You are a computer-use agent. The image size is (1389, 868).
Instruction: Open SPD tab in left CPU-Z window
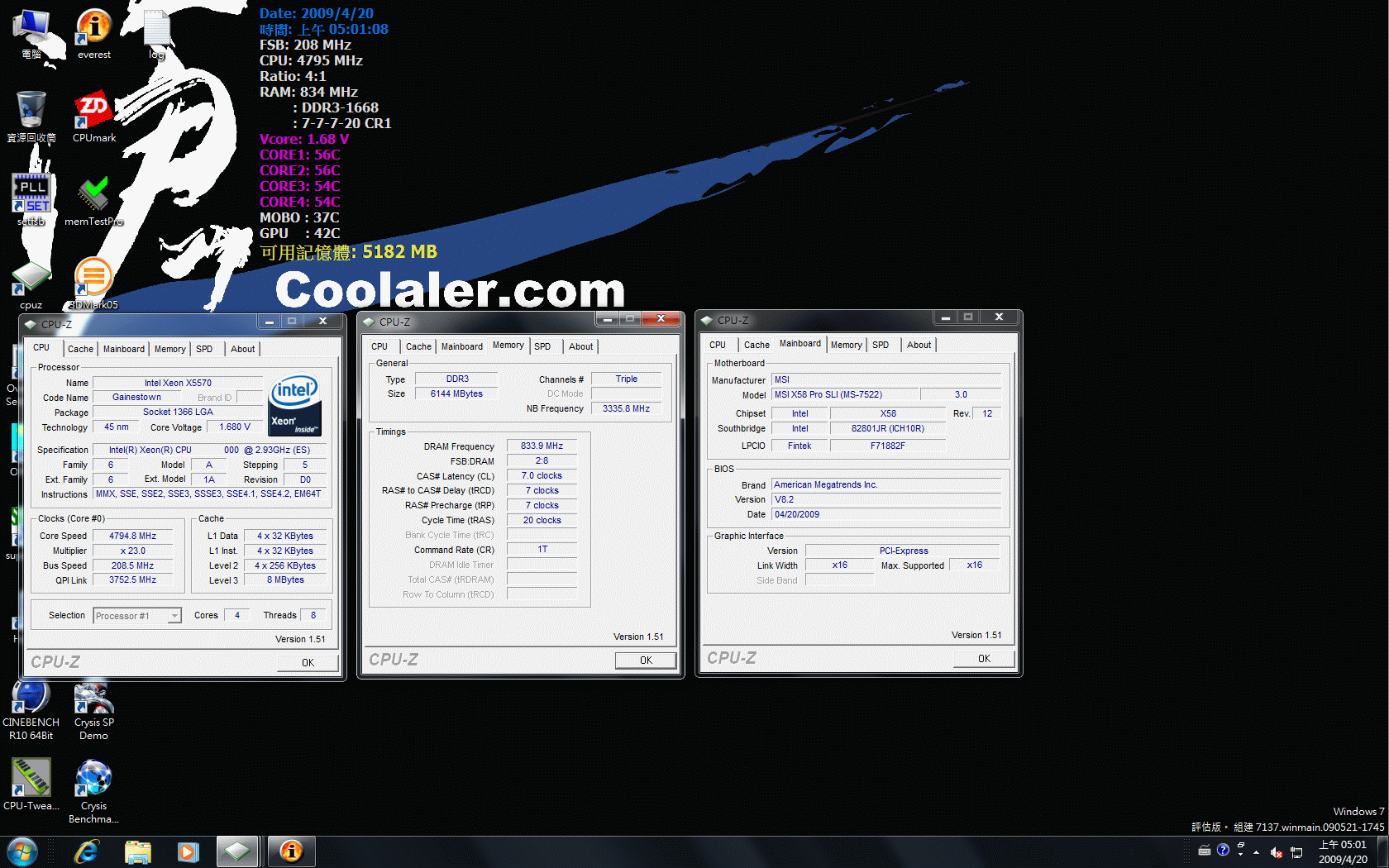(x=204, y=349)
